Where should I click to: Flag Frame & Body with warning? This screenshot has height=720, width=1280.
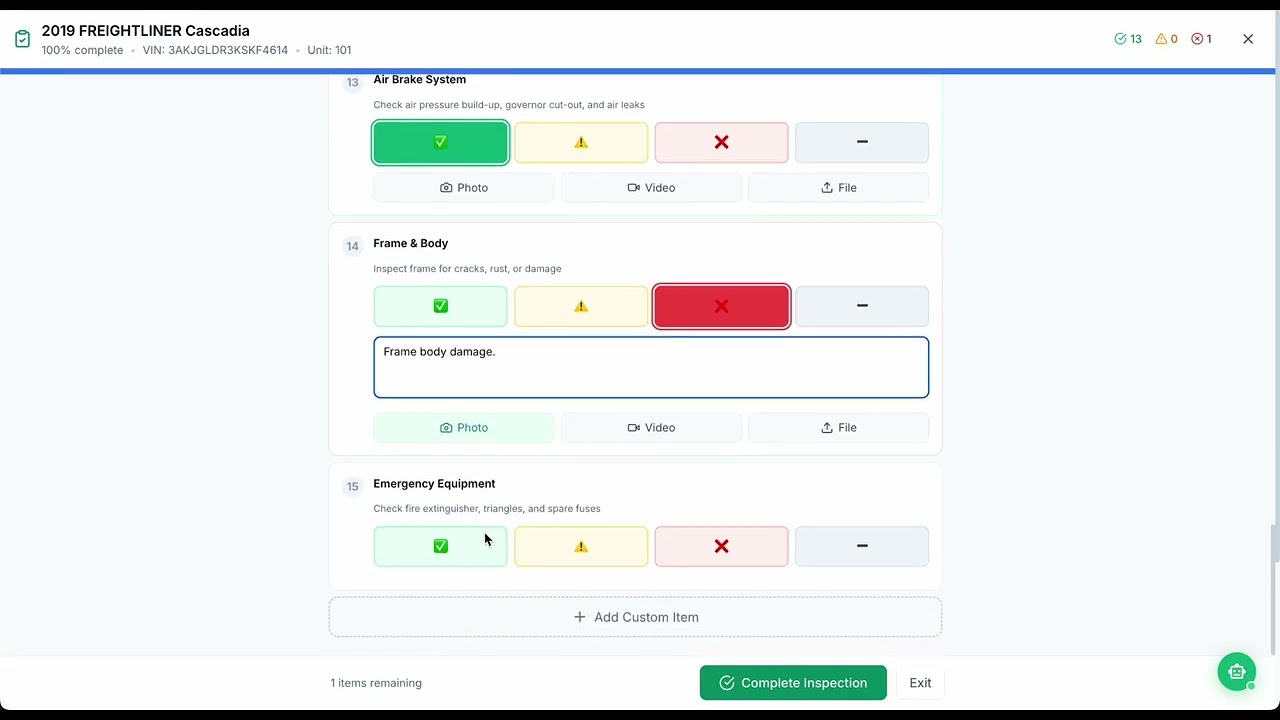pos(581,306)
